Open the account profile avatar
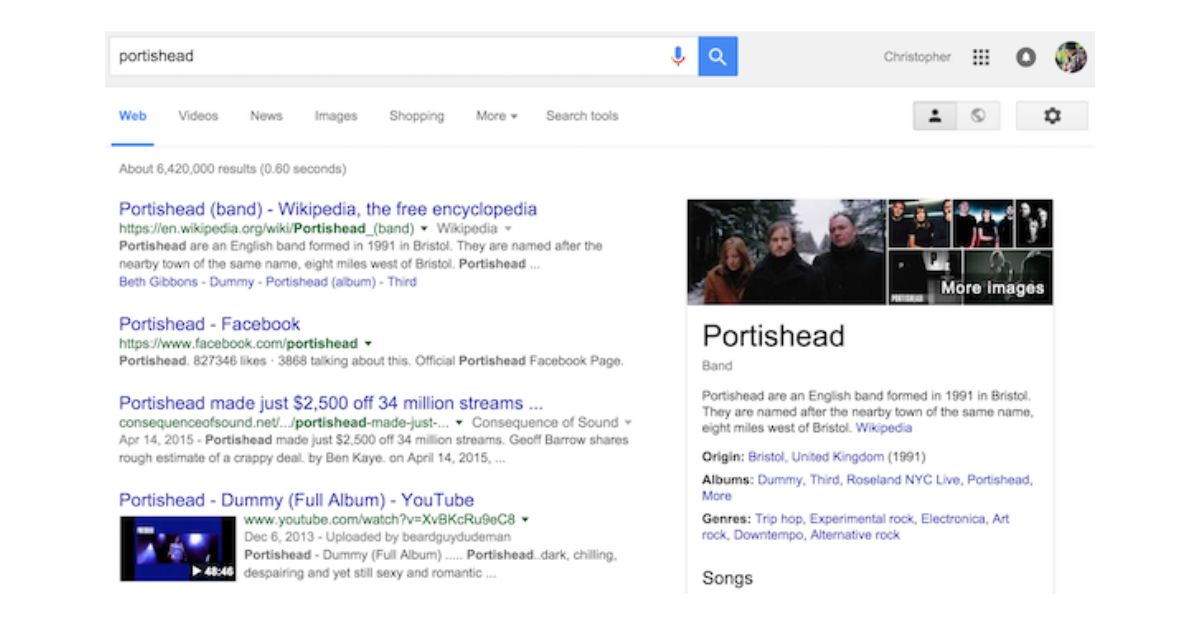Image resolution: width=1200 pixels, height=625 pixels. click(x=1070, y=57)
